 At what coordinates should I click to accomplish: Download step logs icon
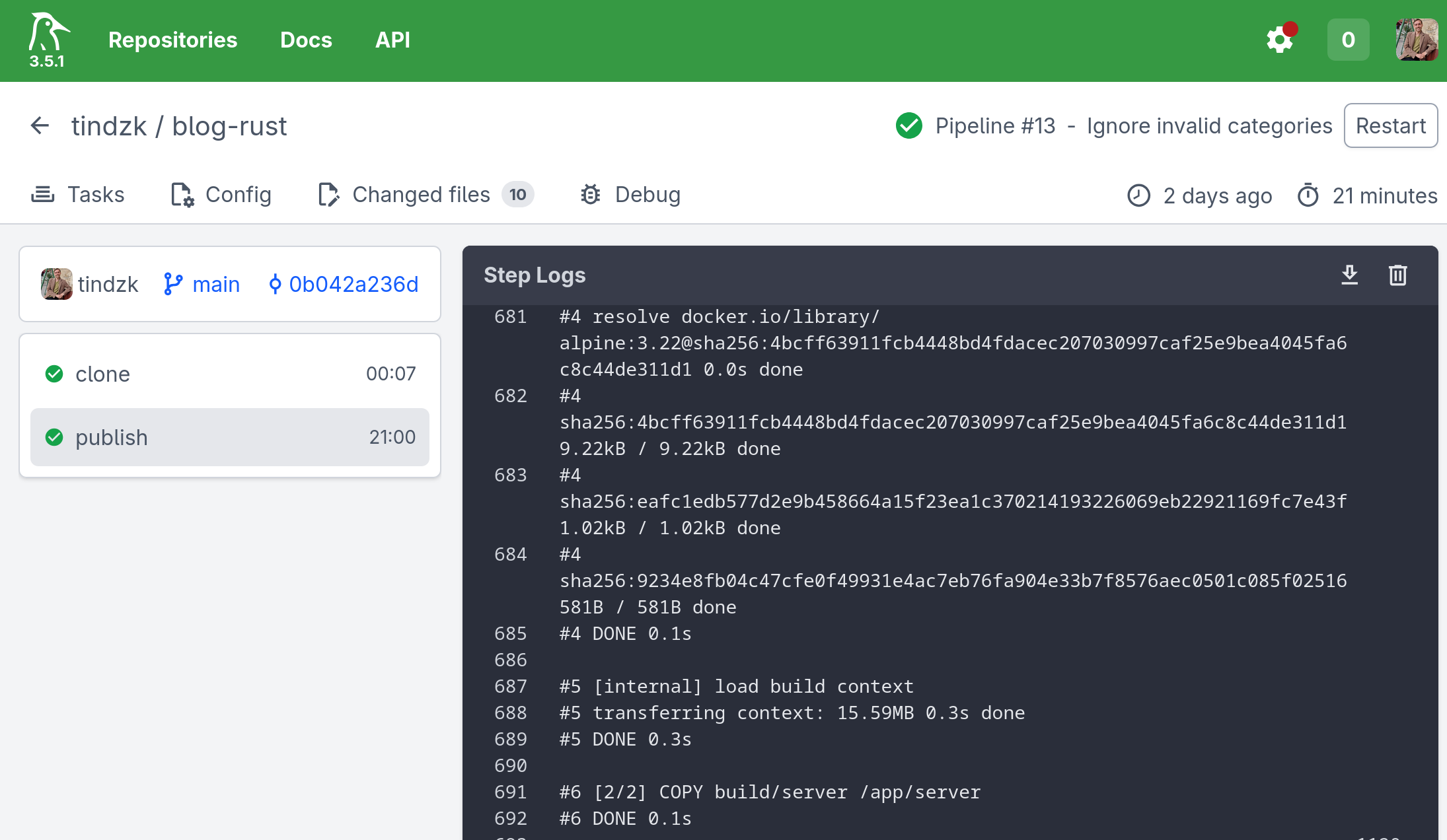point(1350,275)
